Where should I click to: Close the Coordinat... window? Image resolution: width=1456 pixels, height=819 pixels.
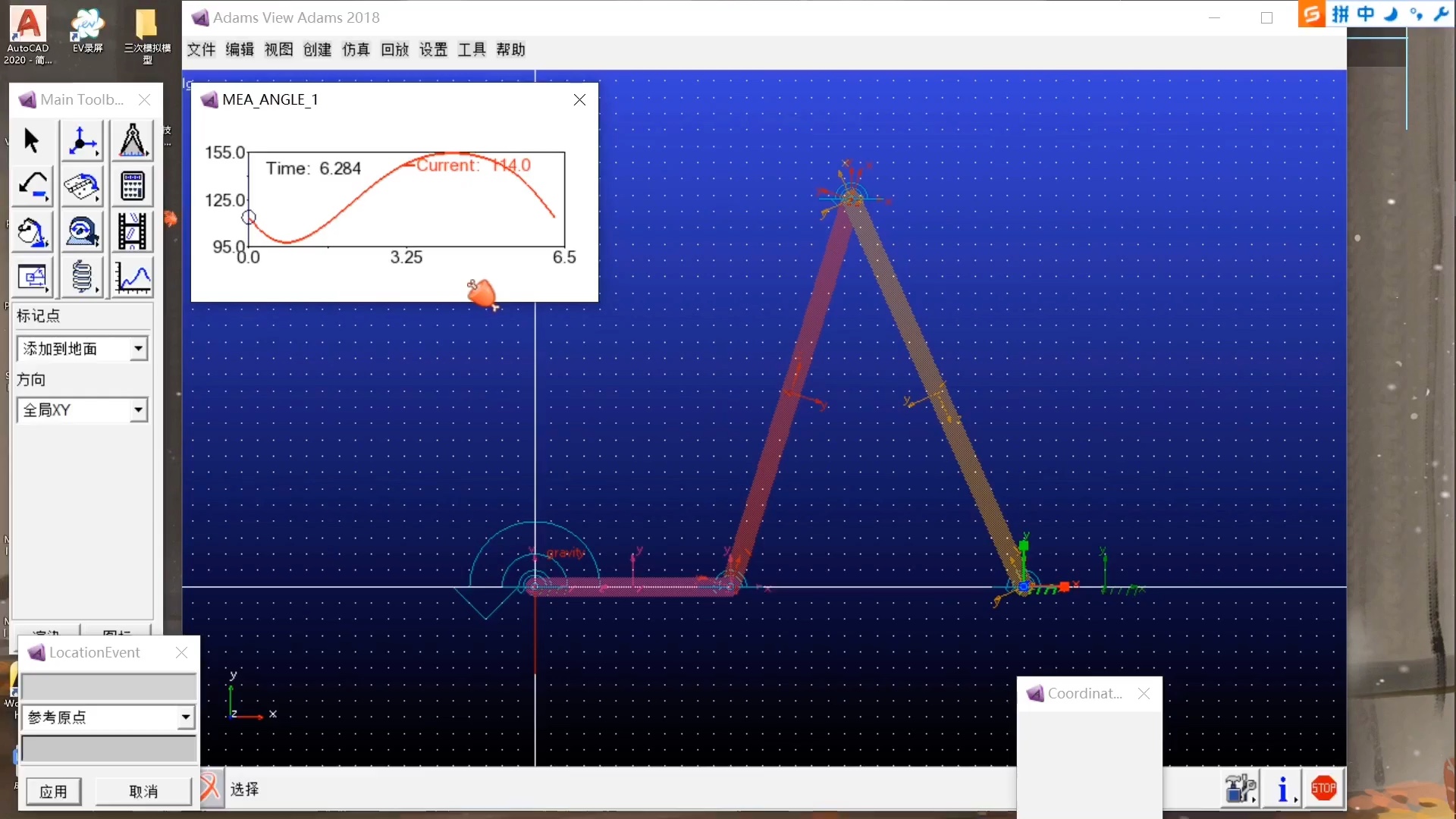tap(1144, 694)
